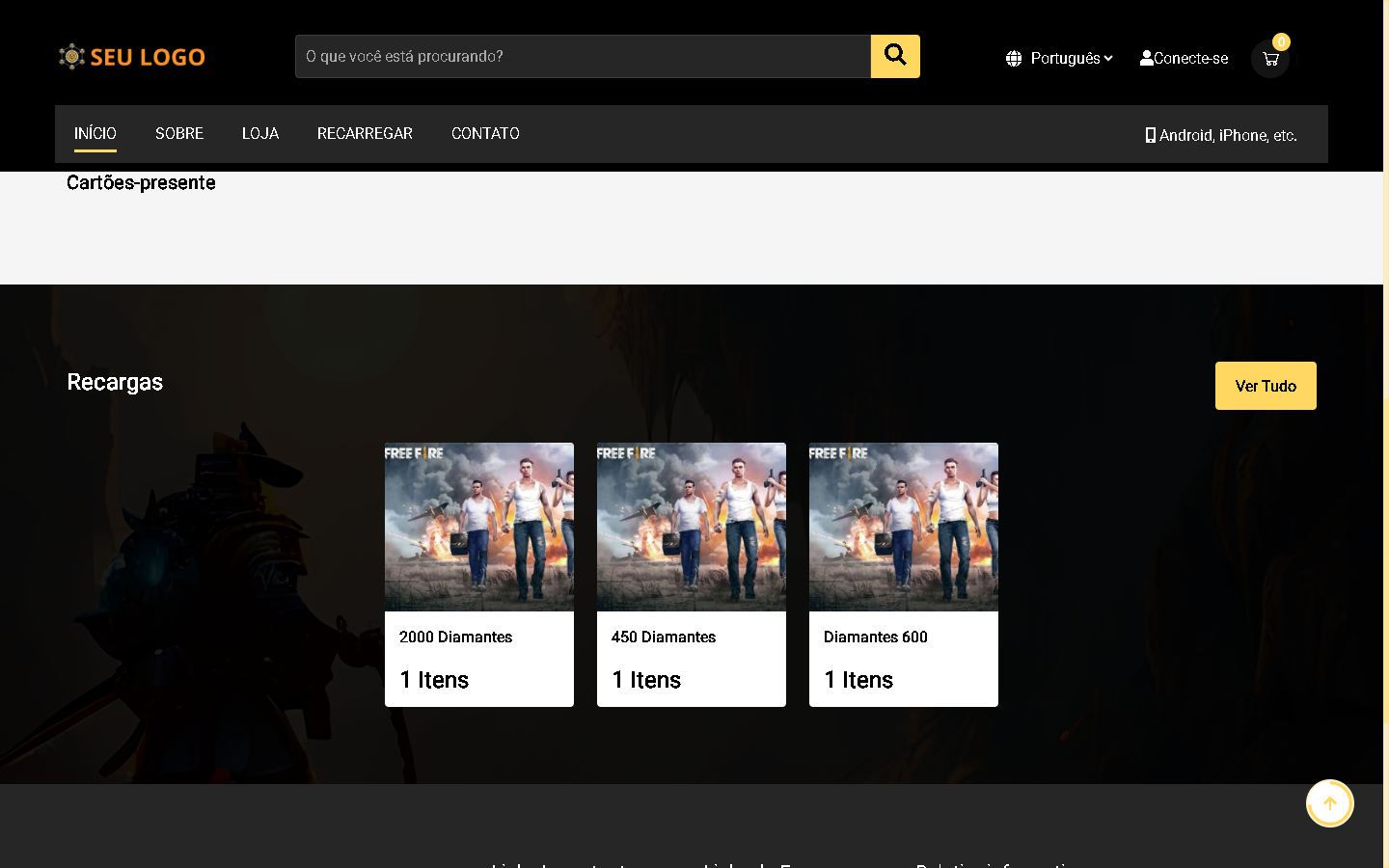The height and width of the screenshot is (868, 1389).
Task: Open the shopping cart icon
Action: pos(1269,59)
